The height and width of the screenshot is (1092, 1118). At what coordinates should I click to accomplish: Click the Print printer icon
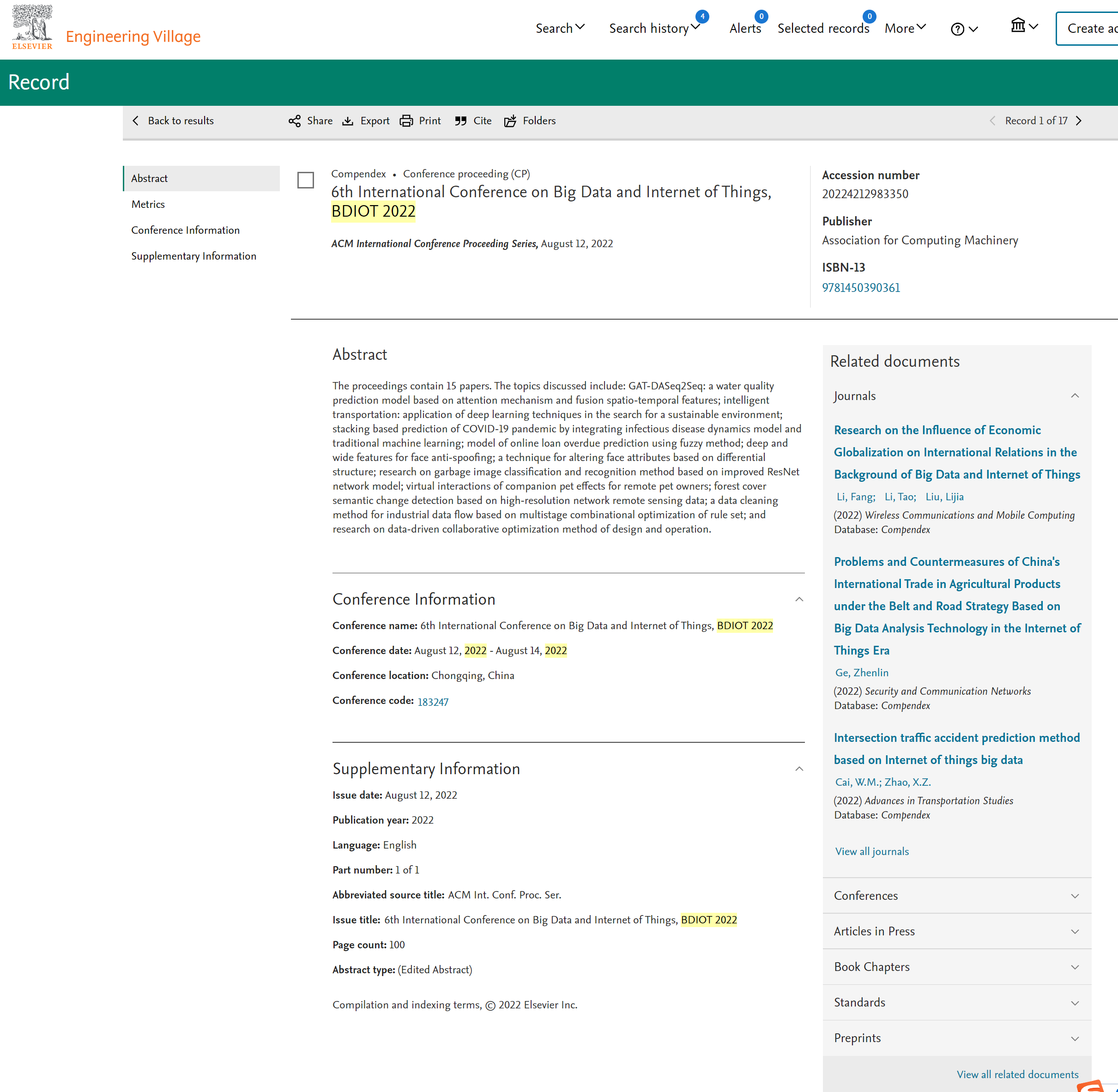coord(406,121)
